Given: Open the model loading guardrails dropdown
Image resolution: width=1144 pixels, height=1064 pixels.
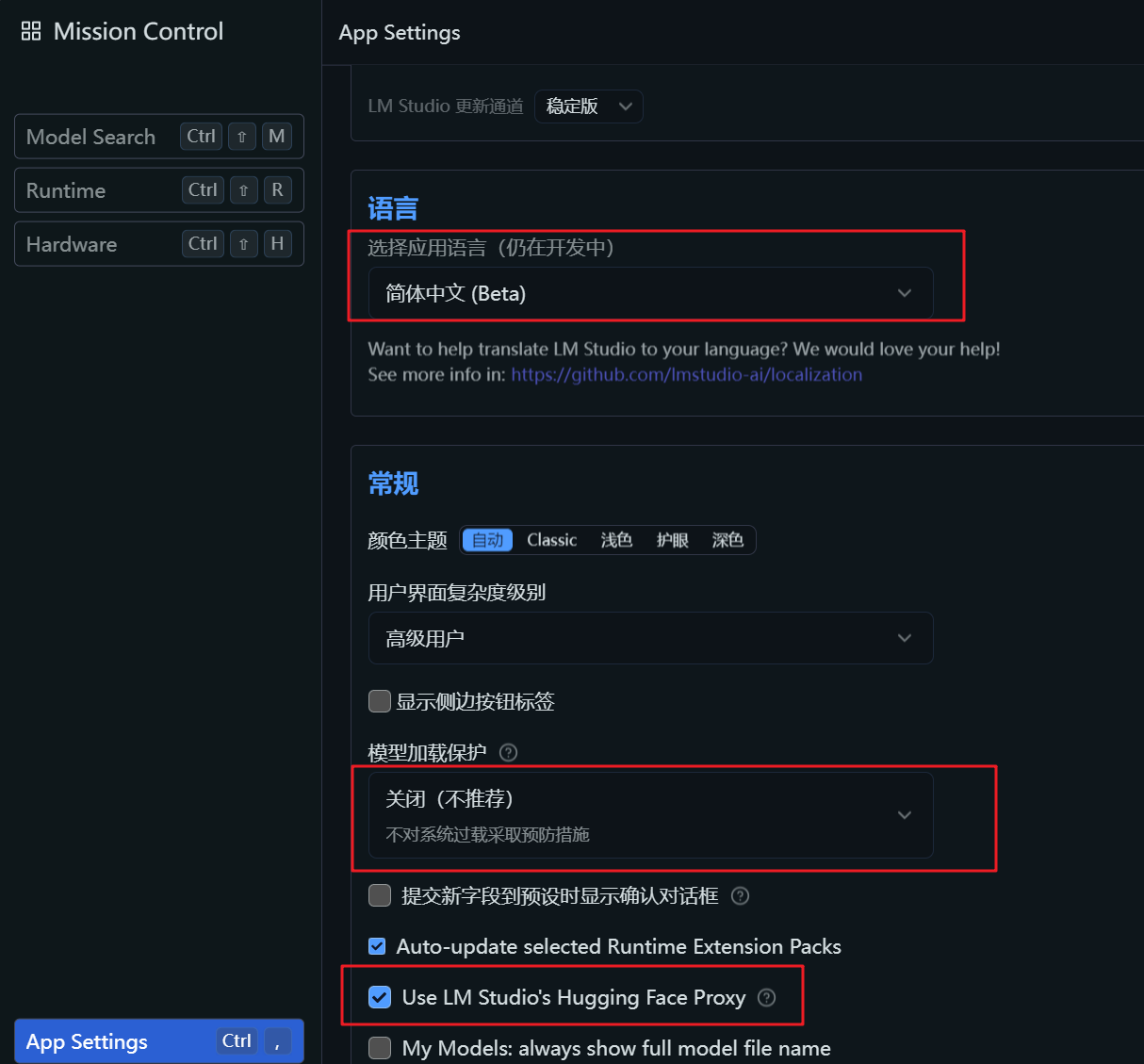Looking at the screenshot, I should point(650,815).
